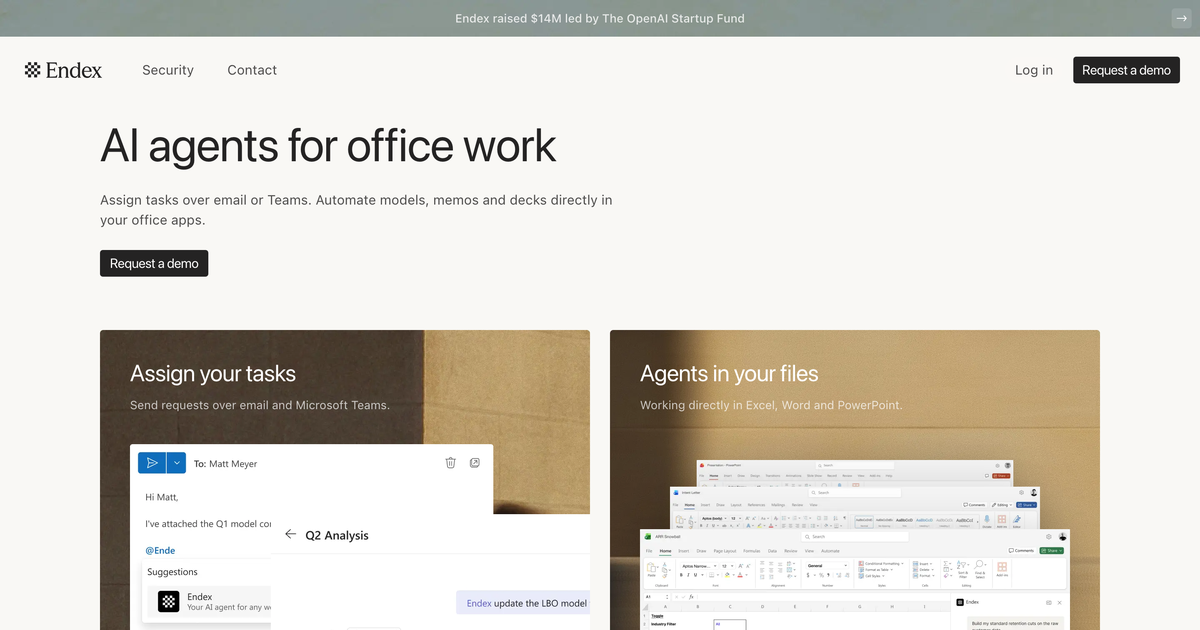The image size is (1200, 630).
Task: Click Request a demo in the top navigation
Action: 1126,70
